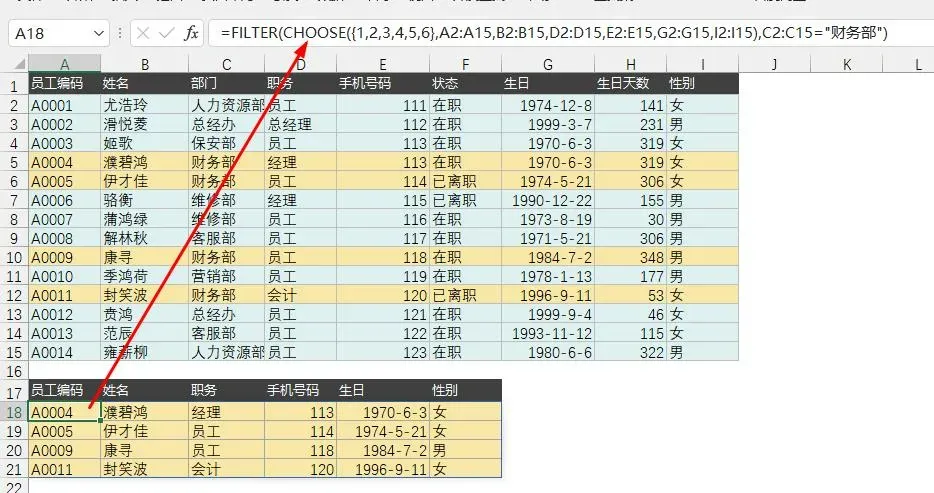Select column J header
This screenshot has height=493, width=934.
click(774, 64)
